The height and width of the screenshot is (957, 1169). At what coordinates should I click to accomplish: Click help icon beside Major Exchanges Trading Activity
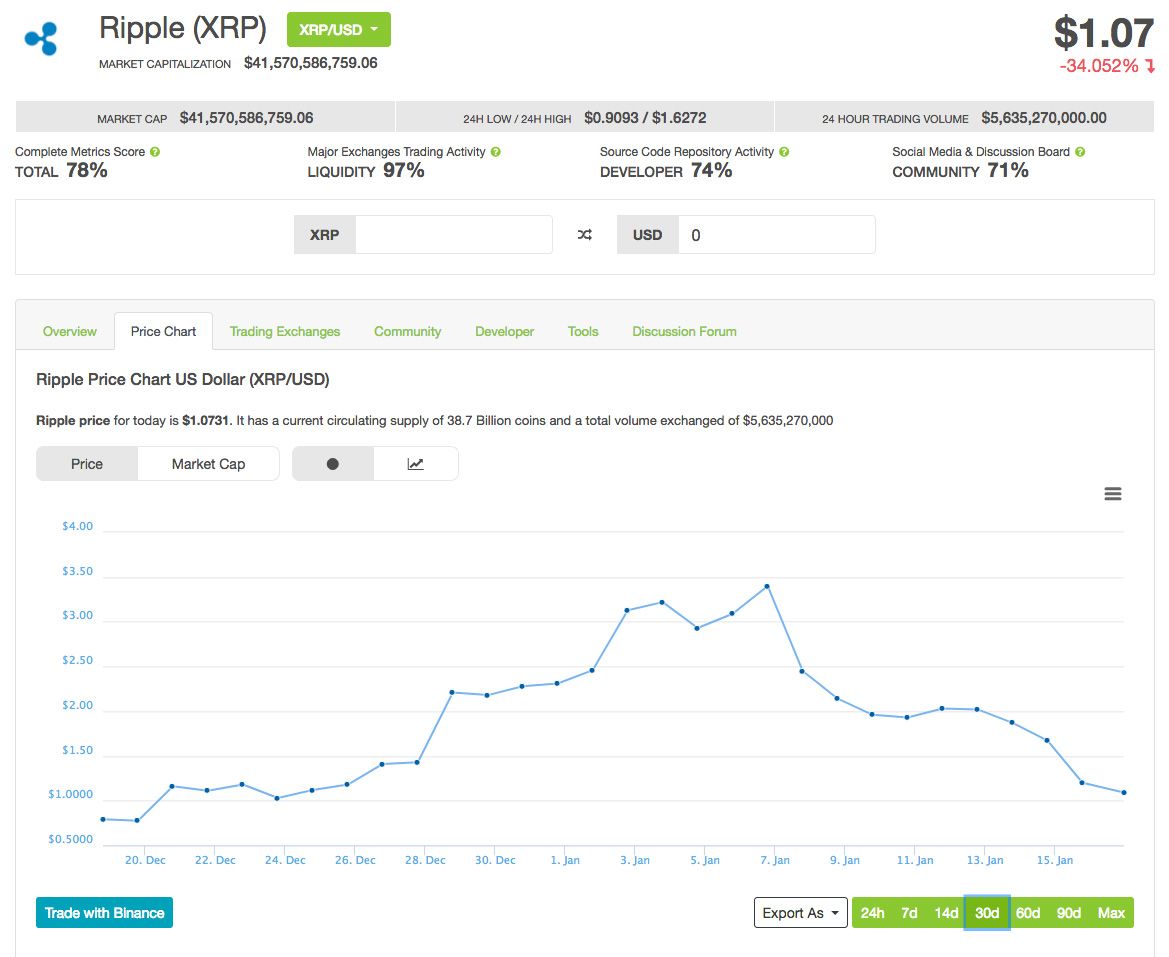coord(496,152)
